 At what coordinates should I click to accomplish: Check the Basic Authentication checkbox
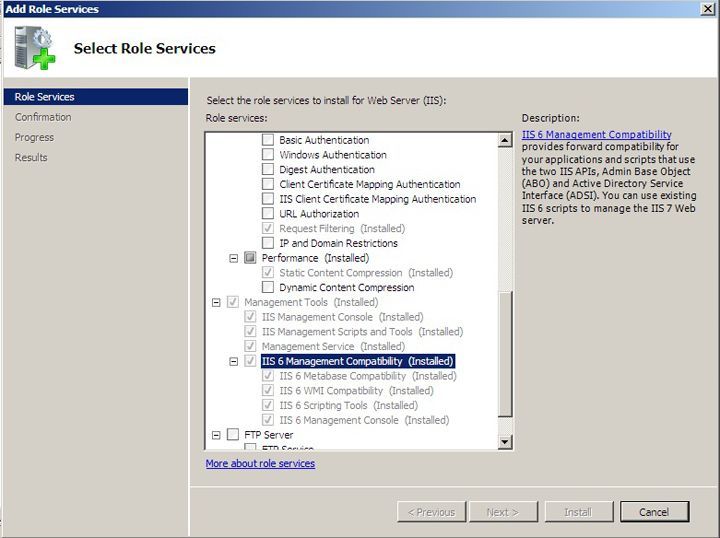268,140
